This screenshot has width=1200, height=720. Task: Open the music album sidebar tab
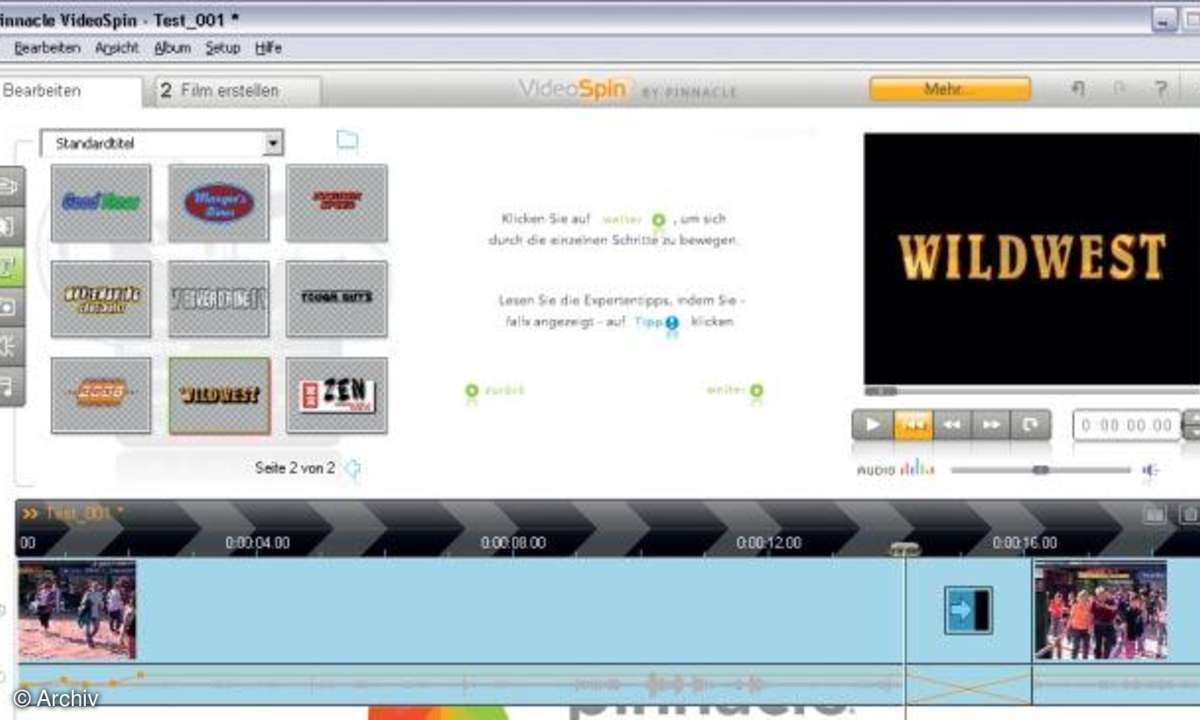pos(11,386)
